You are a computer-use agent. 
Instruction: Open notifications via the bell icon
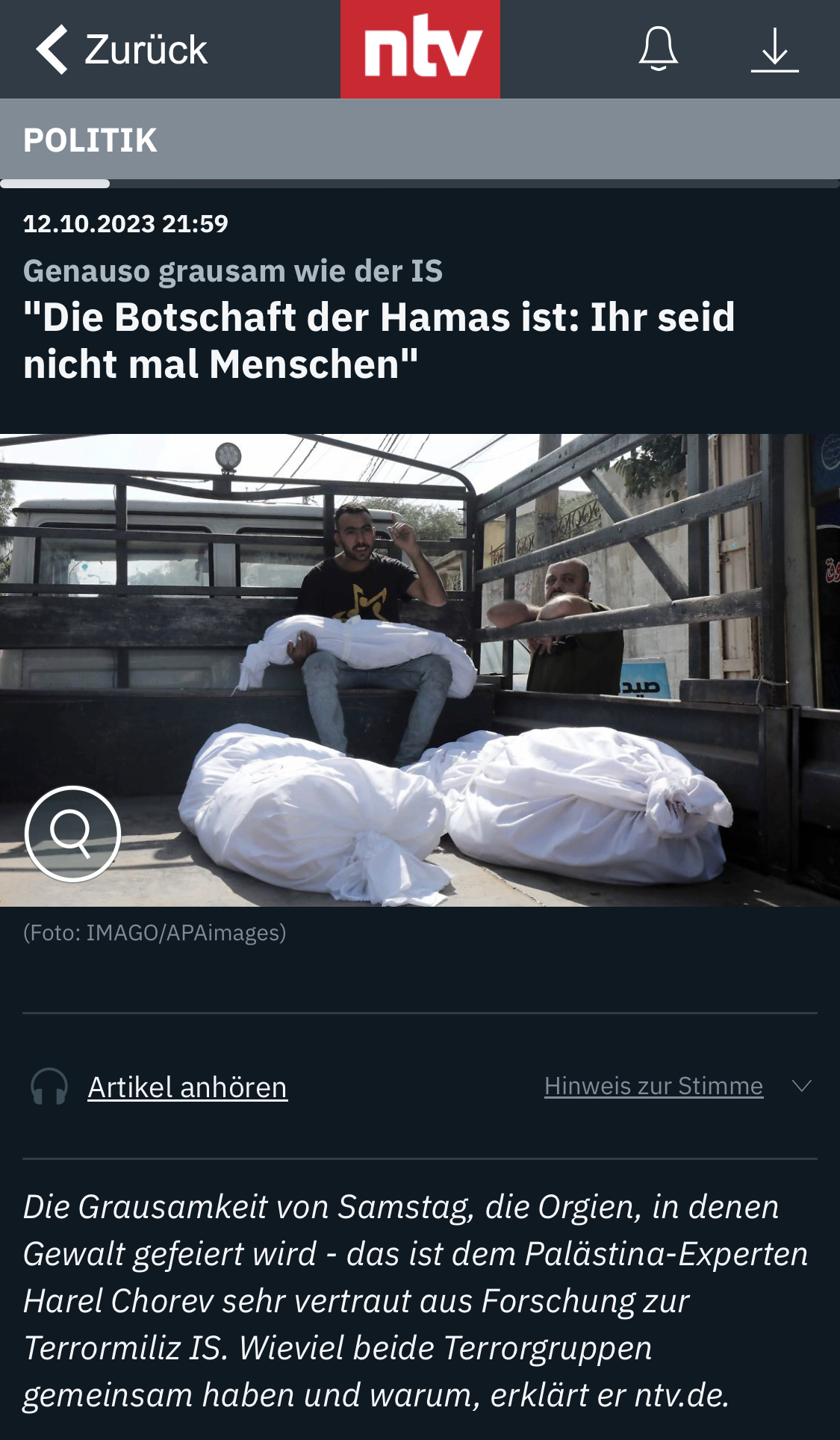[659, 49]
